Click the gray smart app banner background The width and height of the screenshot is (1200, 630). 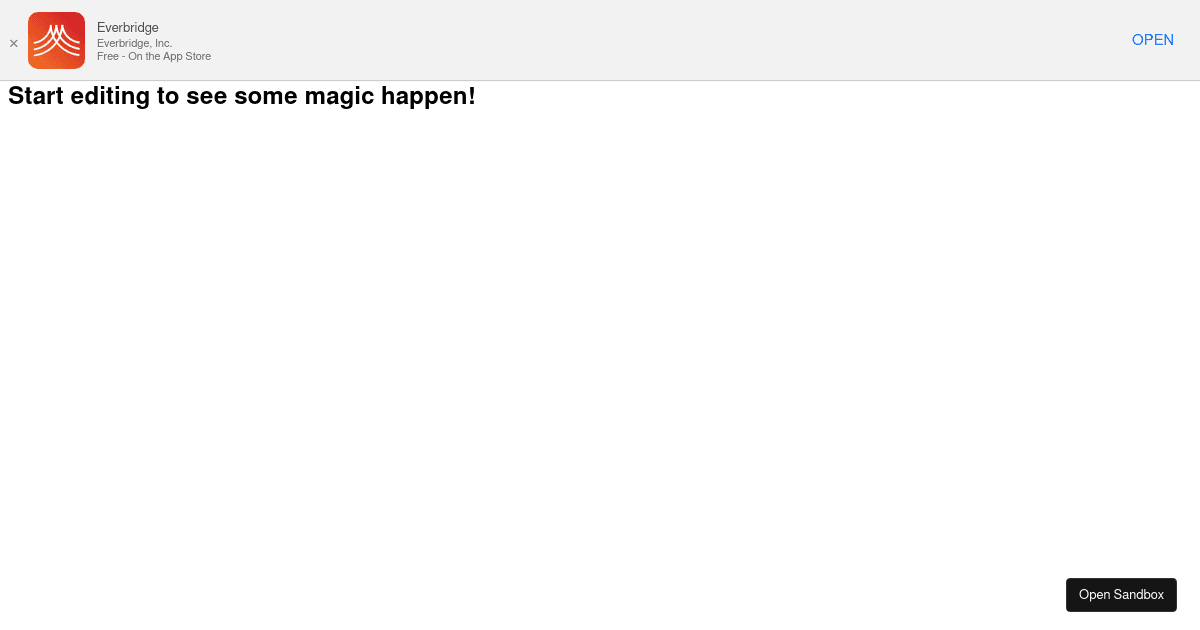tap(650, 40)
